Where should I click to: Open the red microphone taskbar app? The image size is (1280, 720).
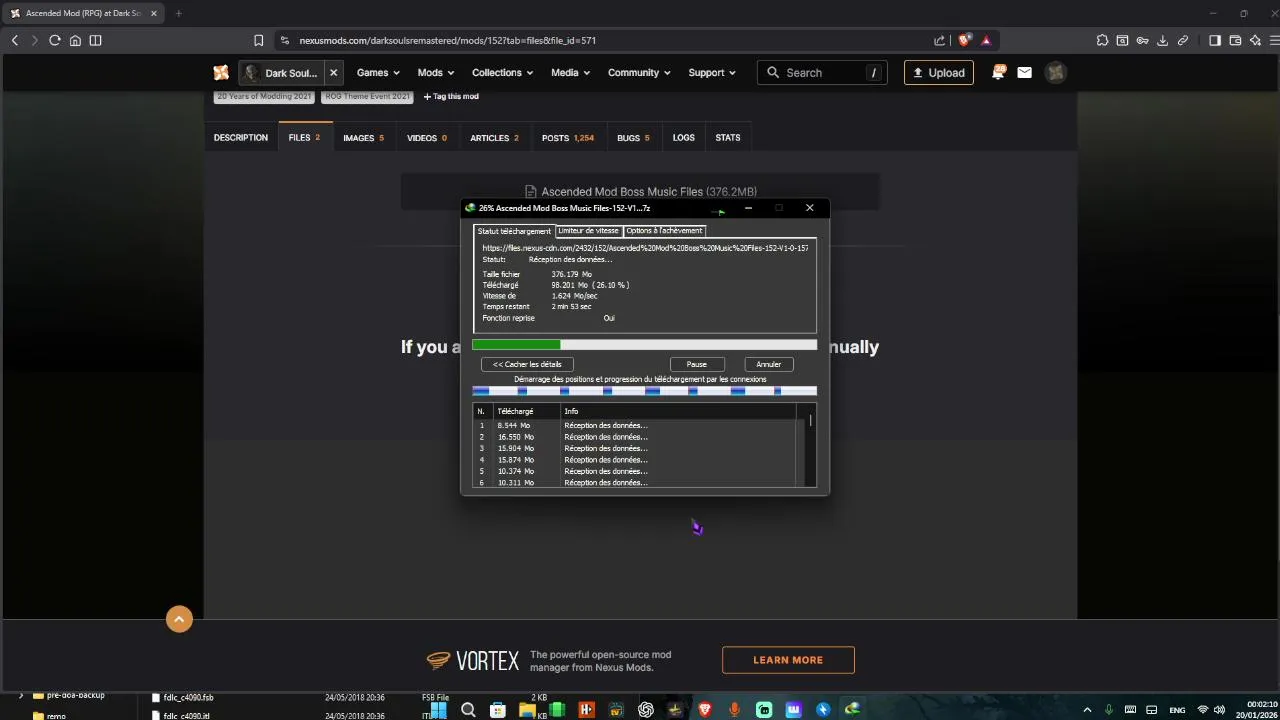[734, 710]
